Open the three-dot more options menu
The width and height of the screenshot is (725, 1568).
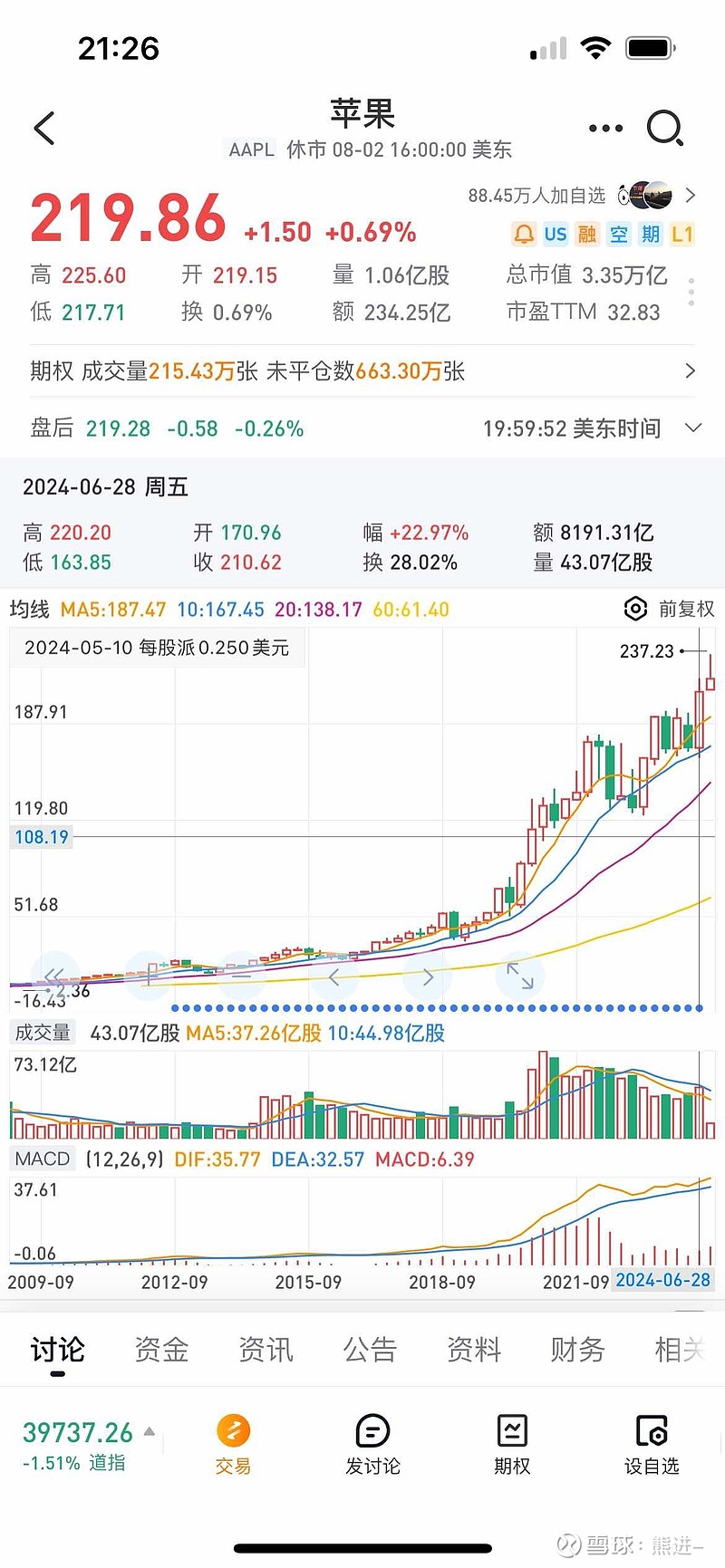tap(605, 129)
